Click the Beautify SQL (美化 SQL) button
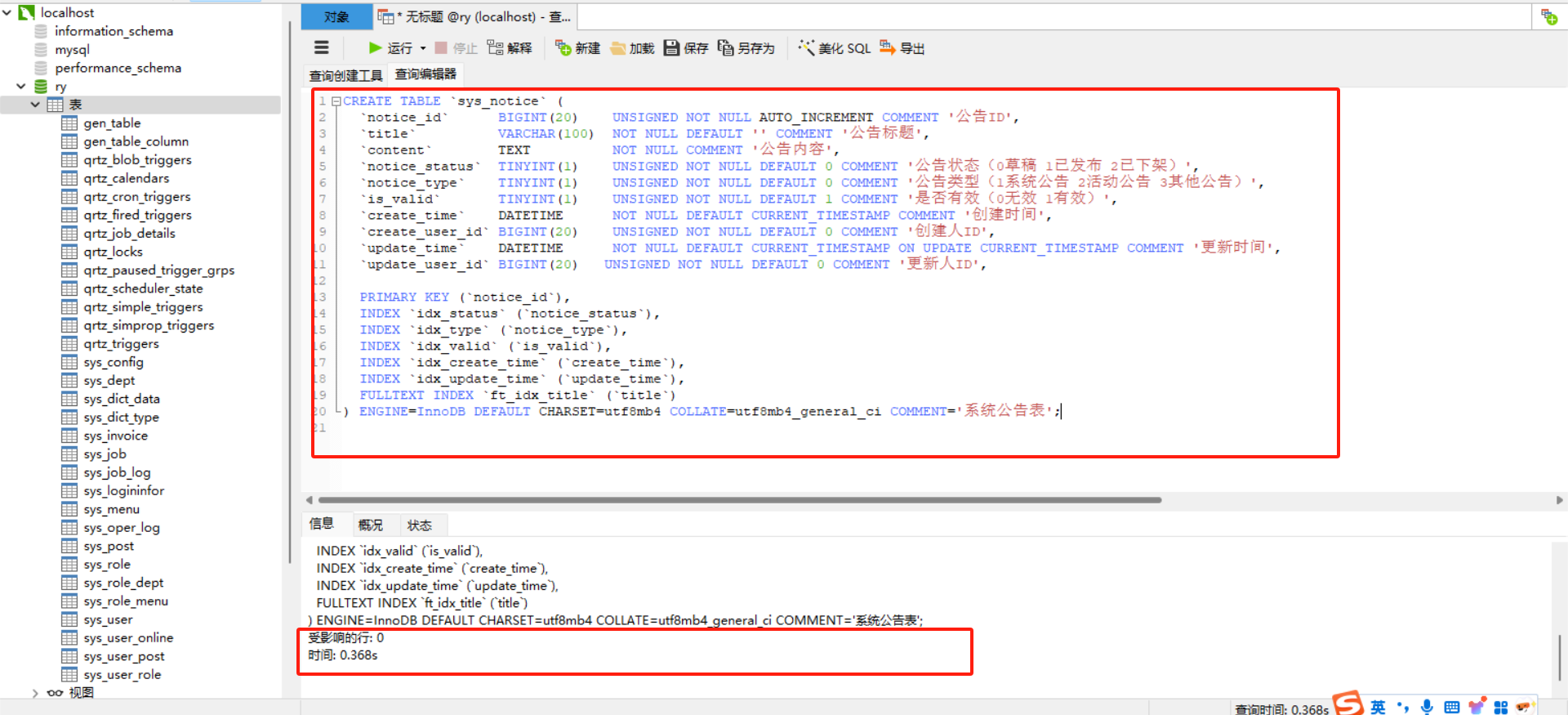Screen dimensions: 1568x715 (835, 48)
